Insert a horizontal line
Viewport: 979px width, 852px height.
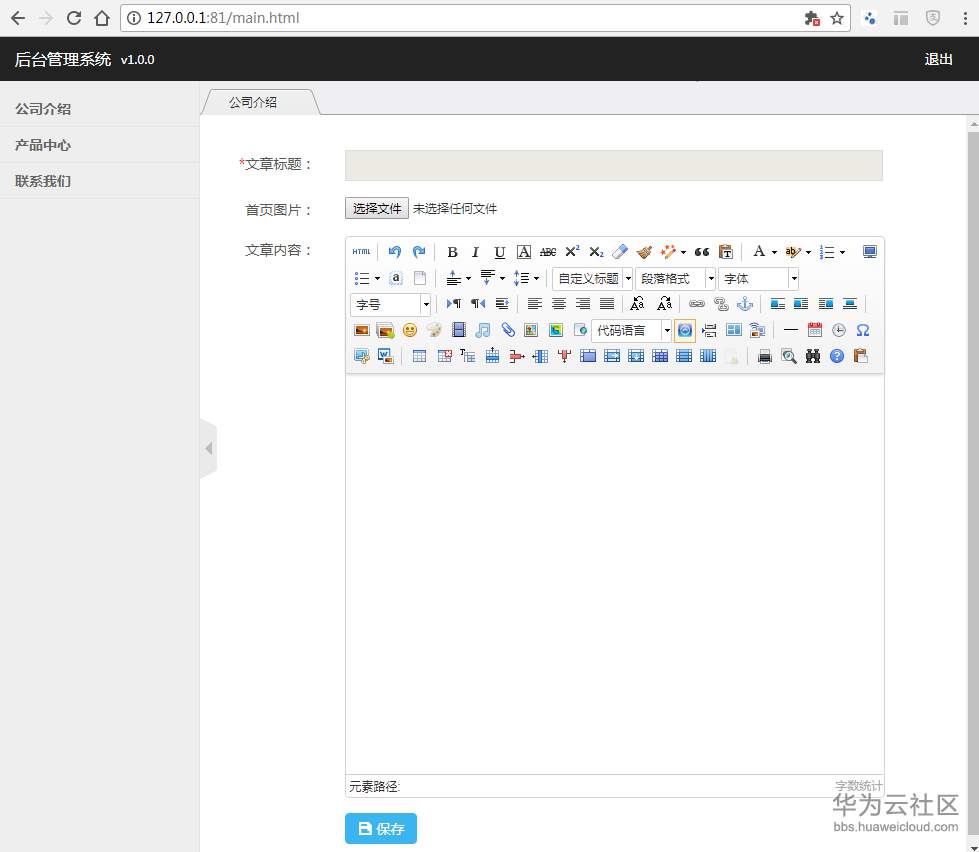click(x=790, y=330)
